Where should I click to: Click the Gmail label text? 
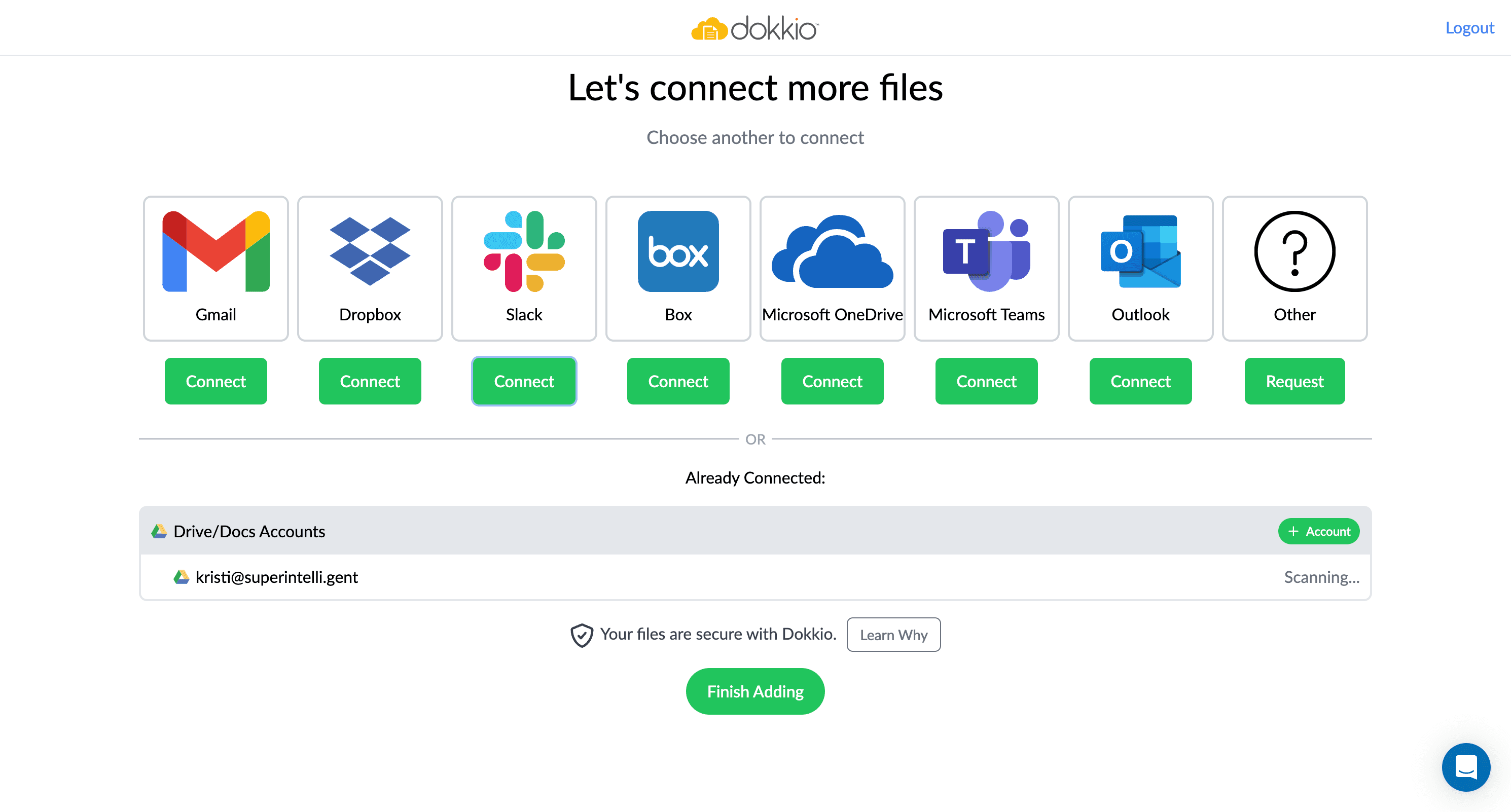click(216, 315)
